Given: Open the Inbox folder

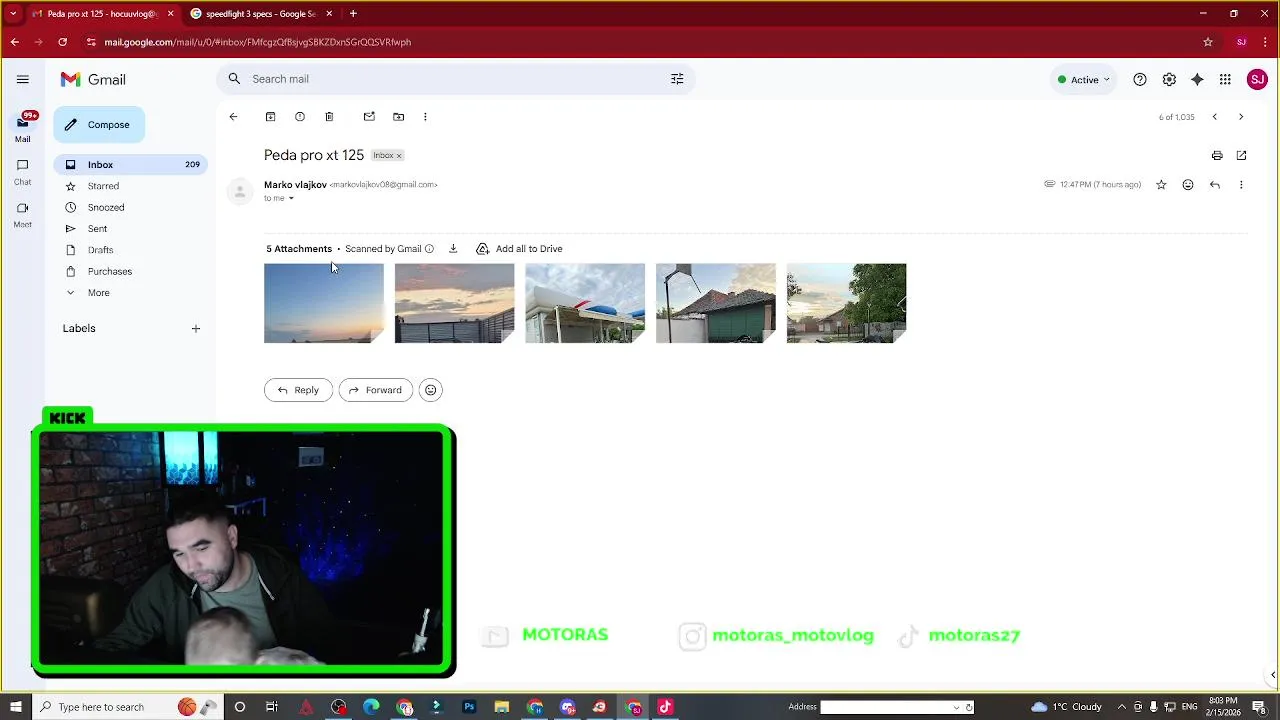Looking at the screenshot, I should [x=130, y=164].
